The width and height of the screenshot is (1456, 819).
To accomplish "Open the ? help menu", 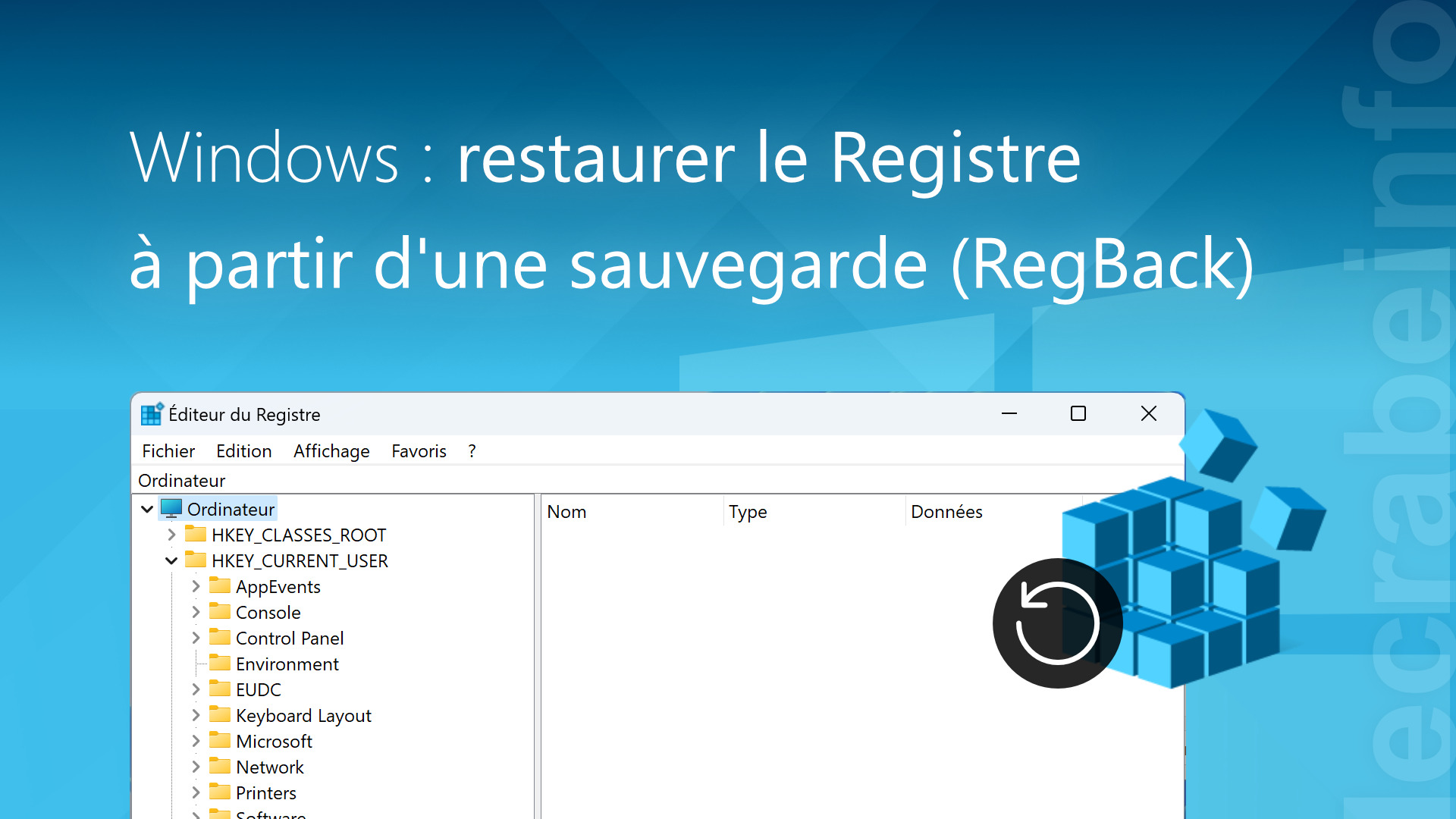I will tap(472, 451).
